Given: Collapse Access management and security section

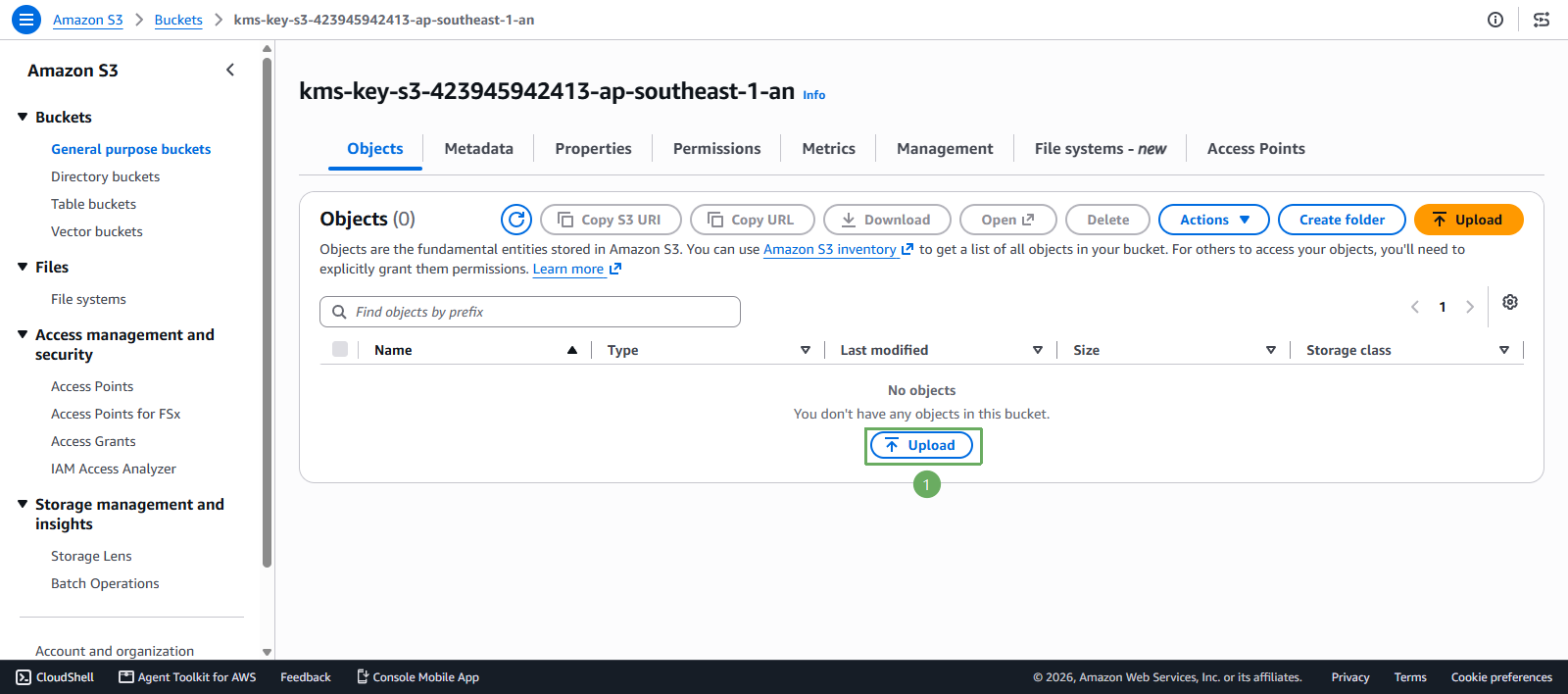Looking at the screenshot, I should click(x=23, y=334).
